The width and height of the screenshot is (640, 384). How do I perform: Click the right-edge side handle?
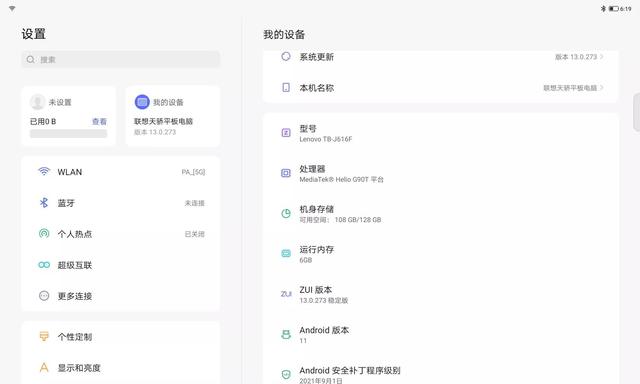click(637, 112)
